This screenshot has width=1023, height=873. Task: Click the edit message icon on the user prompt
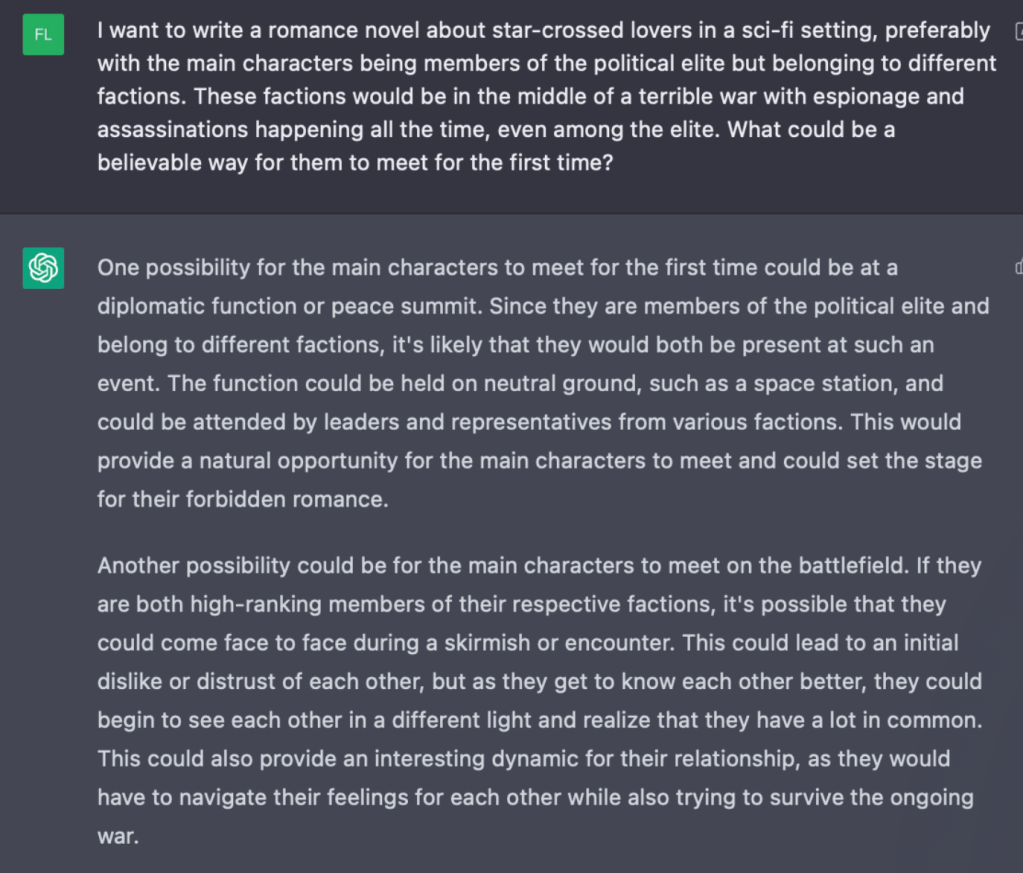pyautogui.click(x=1018, y=32)
